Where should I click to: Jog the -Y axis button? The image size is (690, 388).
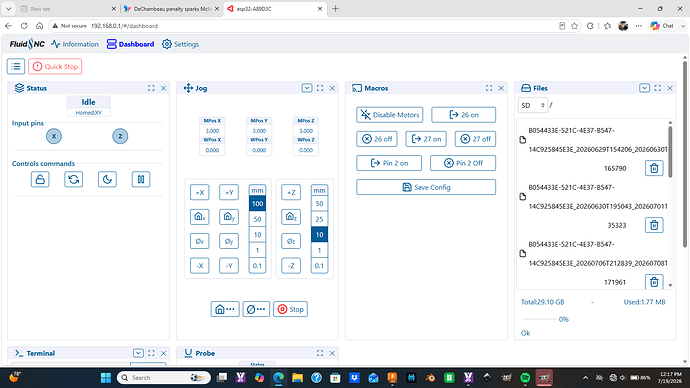229,266
